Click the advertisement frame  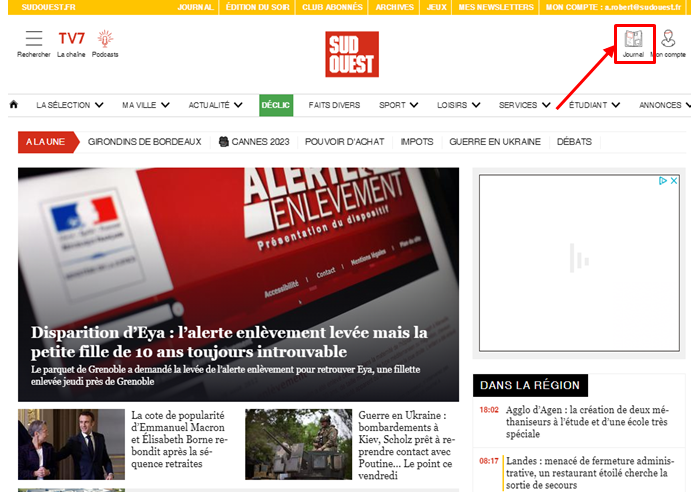(579, 263)
